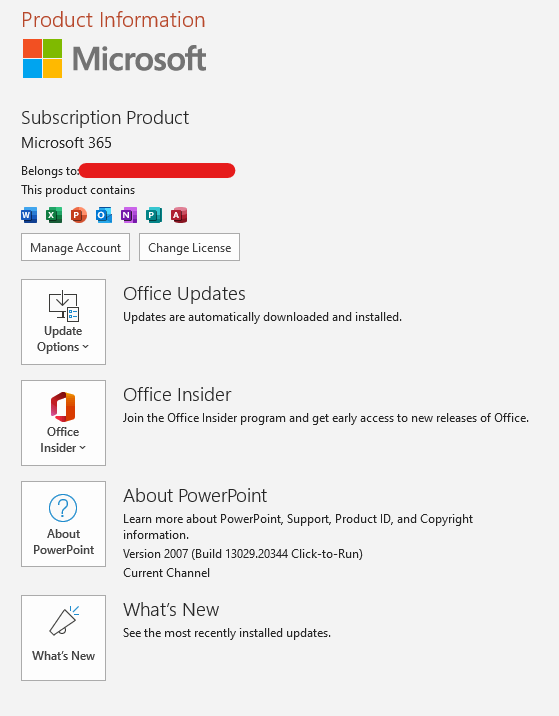Select the Office Updates heading
This screenshot has width=559, height=716.
pos(185,294)
